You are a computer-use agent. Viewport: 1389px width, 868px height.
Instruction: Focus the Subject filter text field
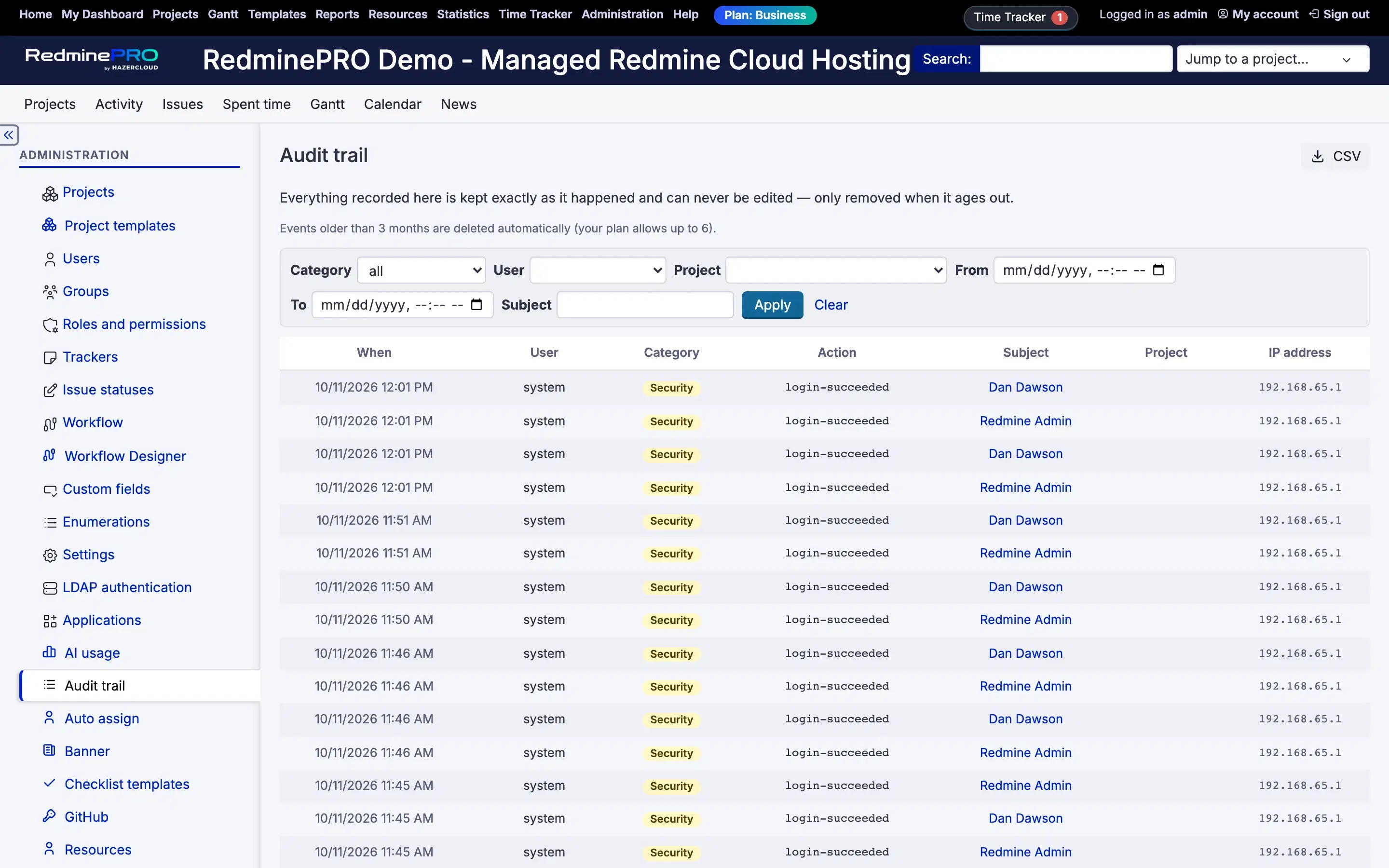click(645, 305)
